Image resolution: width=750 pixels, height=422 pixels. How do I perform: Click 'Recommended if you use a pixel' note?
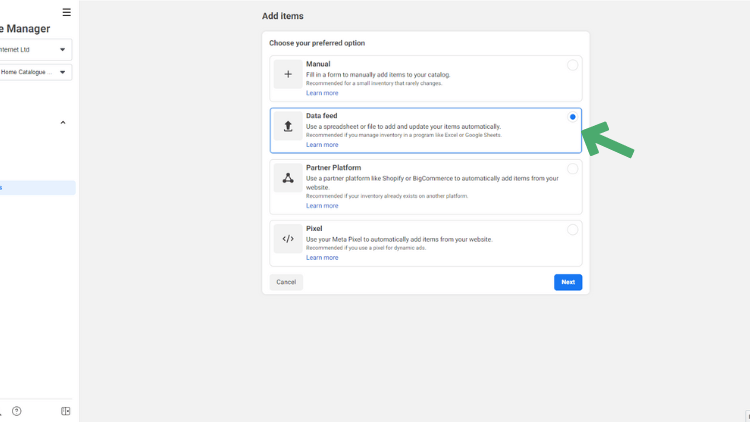366,248
